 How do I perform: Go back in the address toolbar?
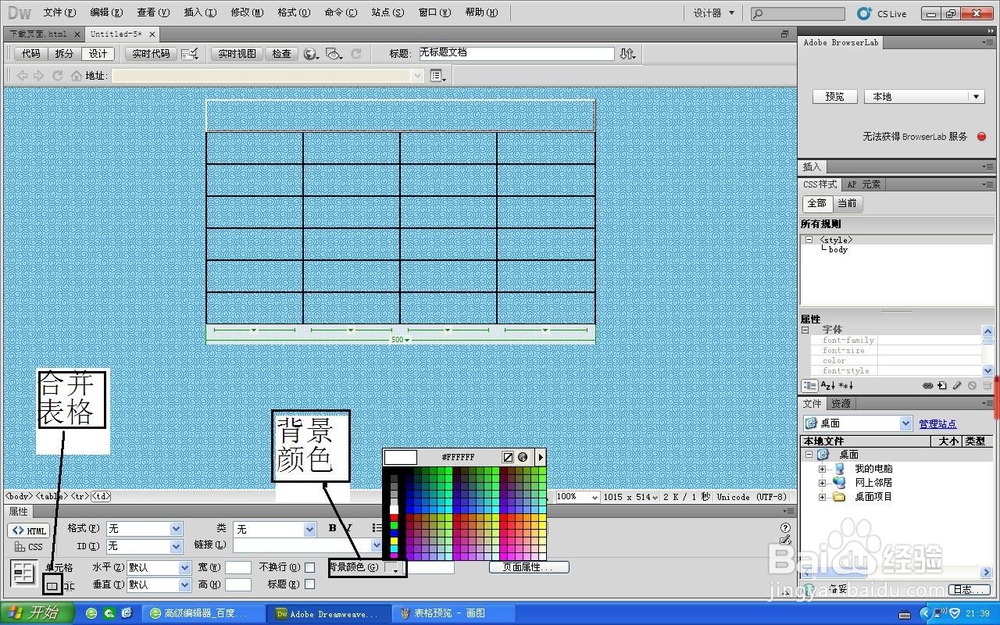tap(22, 76)
